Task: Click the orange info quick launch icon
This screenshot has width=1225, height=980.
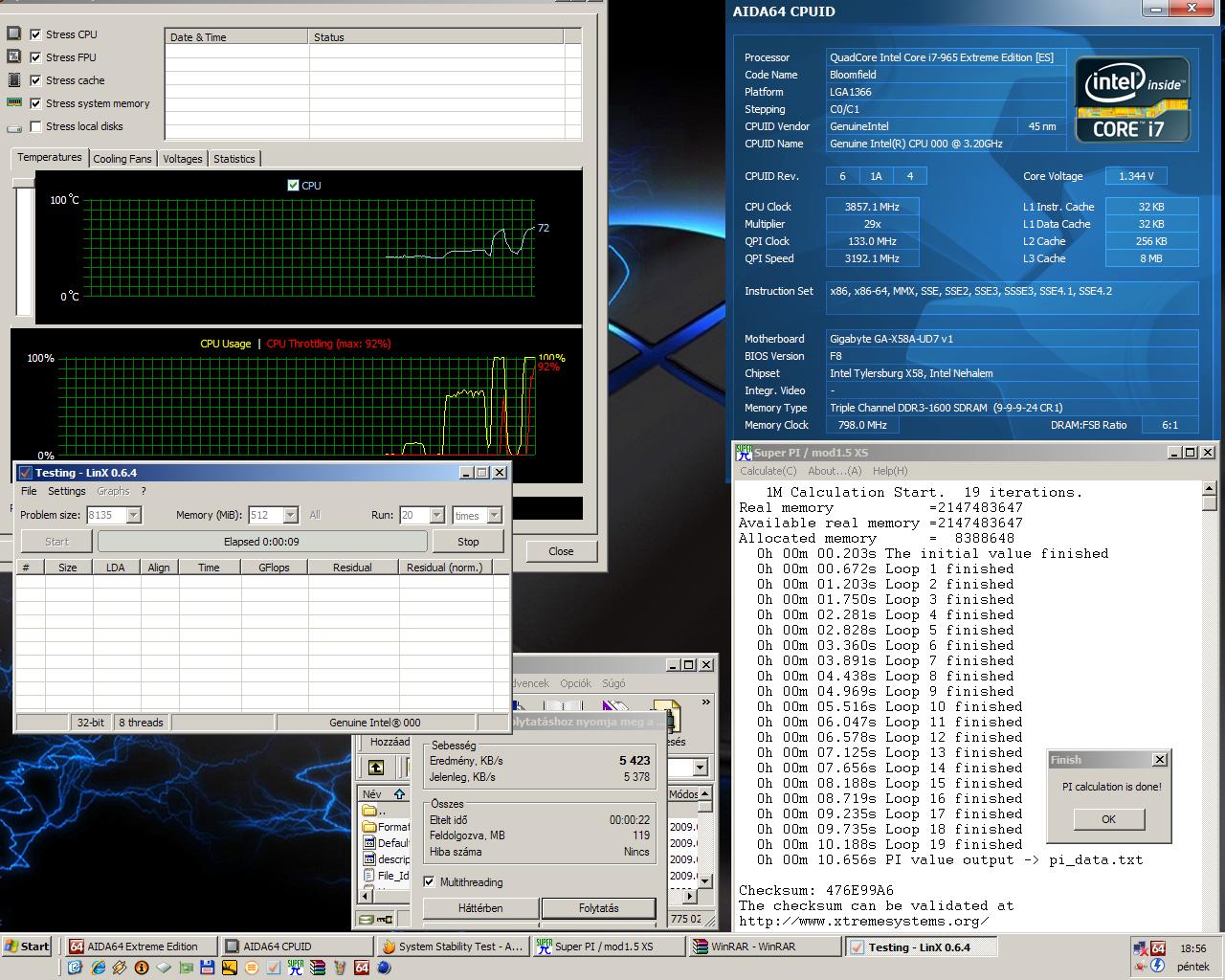Action: 142,968
